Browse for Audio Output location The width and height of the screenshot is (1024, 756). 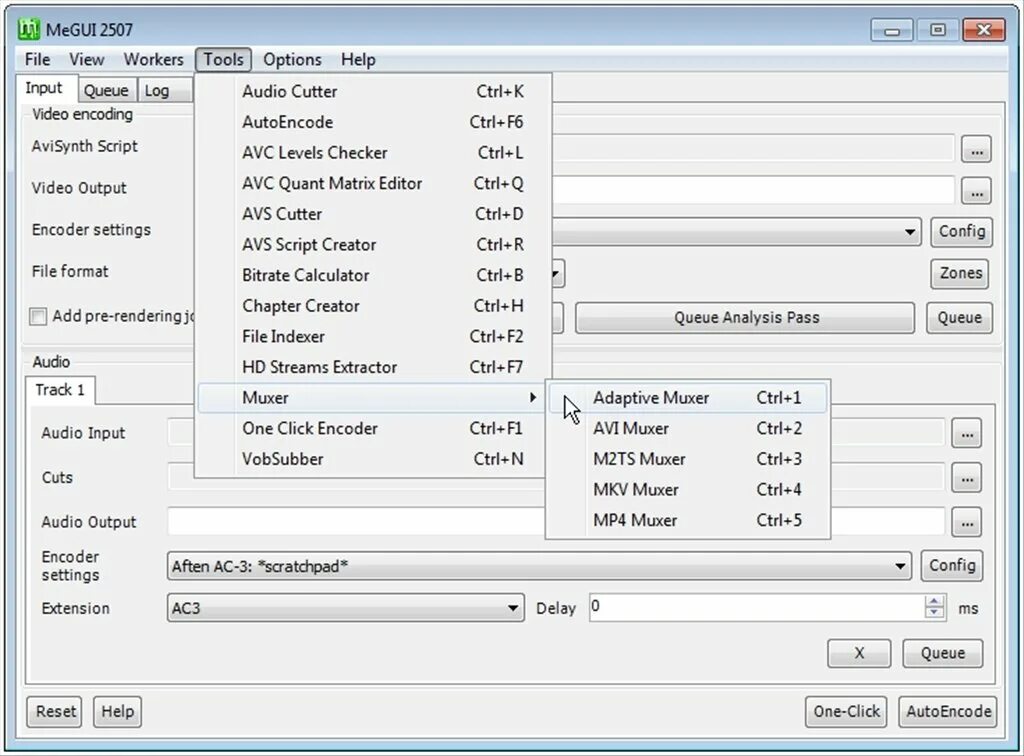click(967, 523)
